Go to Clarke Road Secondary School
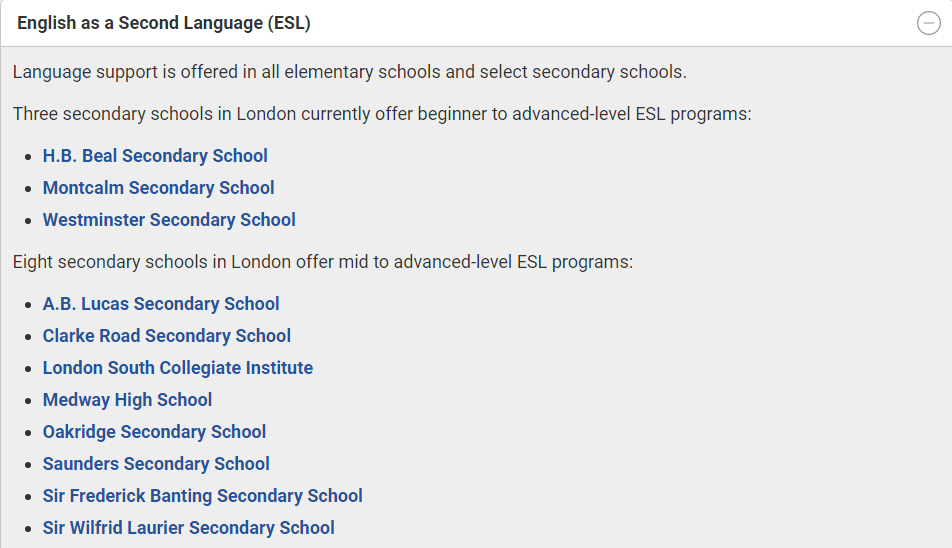Image resolution: width=952 pixels, height=548 pixels. [x=166, y=336]
